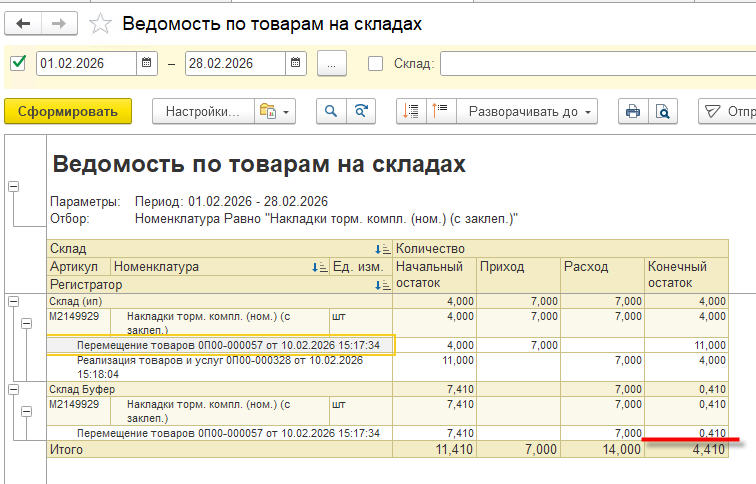Collapse the Склад (ип) group
756x484 pixels.
(x=13, y=300)
